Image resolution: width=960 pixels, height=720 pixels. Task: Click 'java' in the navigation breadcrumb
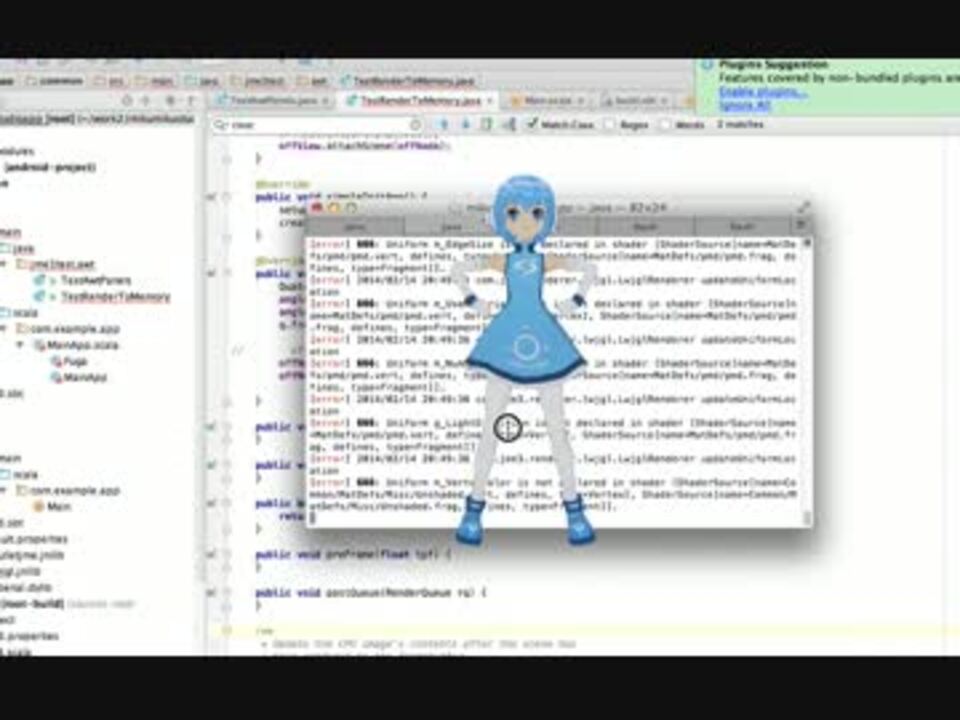203,81
